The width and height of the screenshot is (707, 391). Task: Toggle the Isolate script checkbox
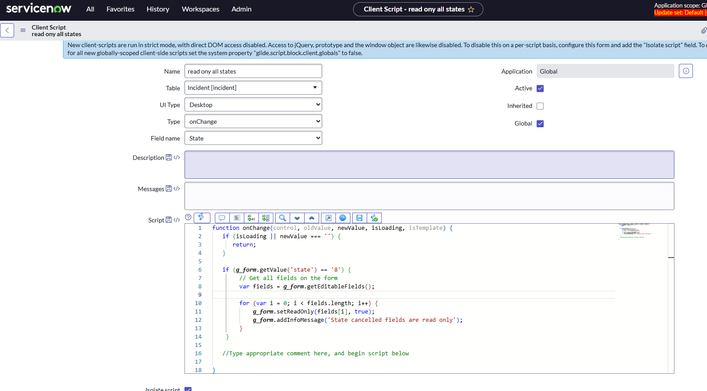tap(188, 389)
